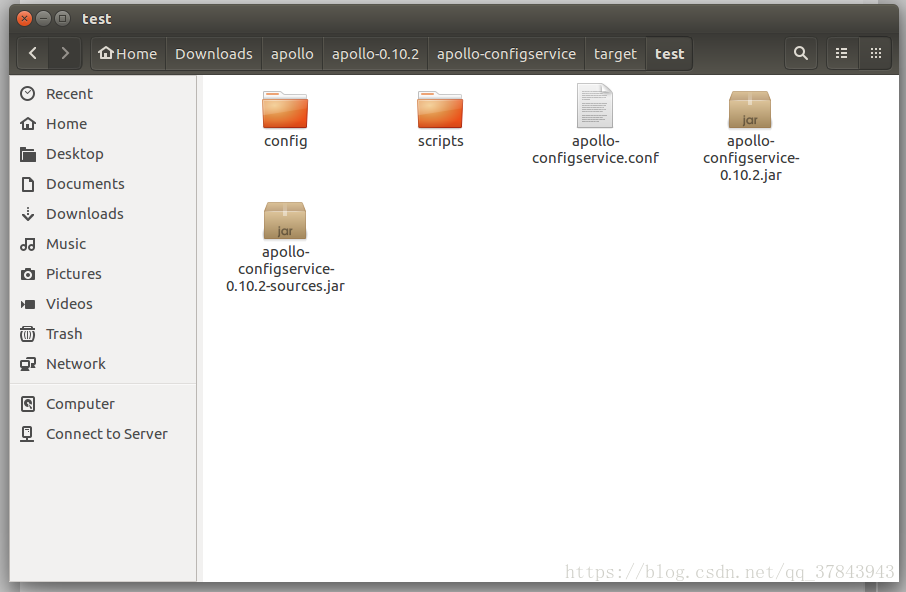Open Music from the sidebar label
This screenshot has width=906, height=592.
pos(66,244)
